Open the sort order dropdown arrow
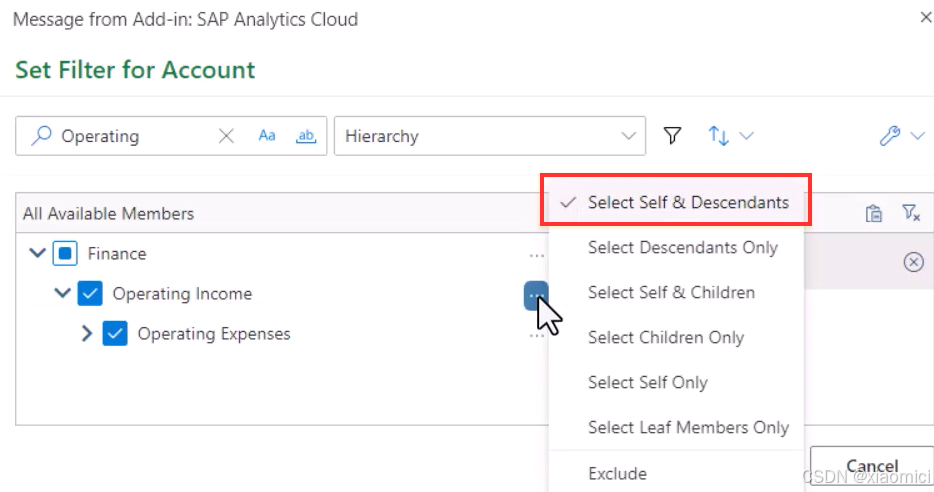Image resolution: width=934 pixels, height=492 pixels. 746,136
